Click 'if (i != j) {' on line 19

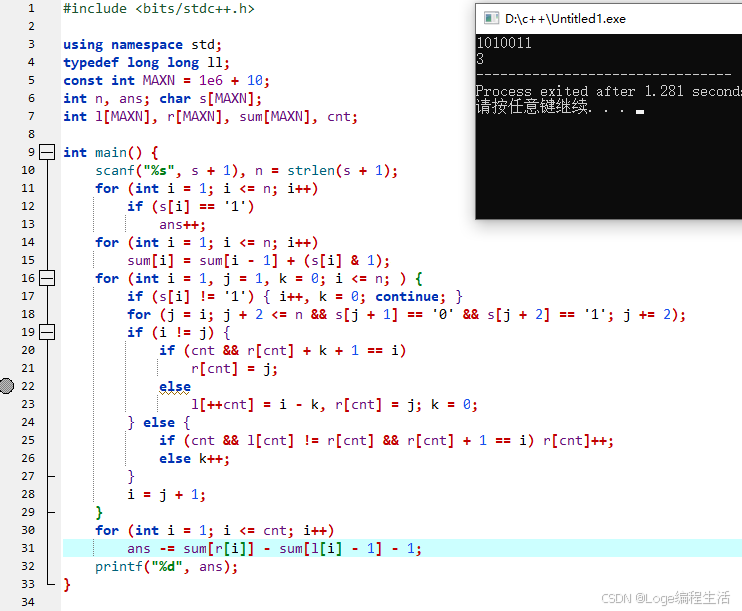[178, 332]
